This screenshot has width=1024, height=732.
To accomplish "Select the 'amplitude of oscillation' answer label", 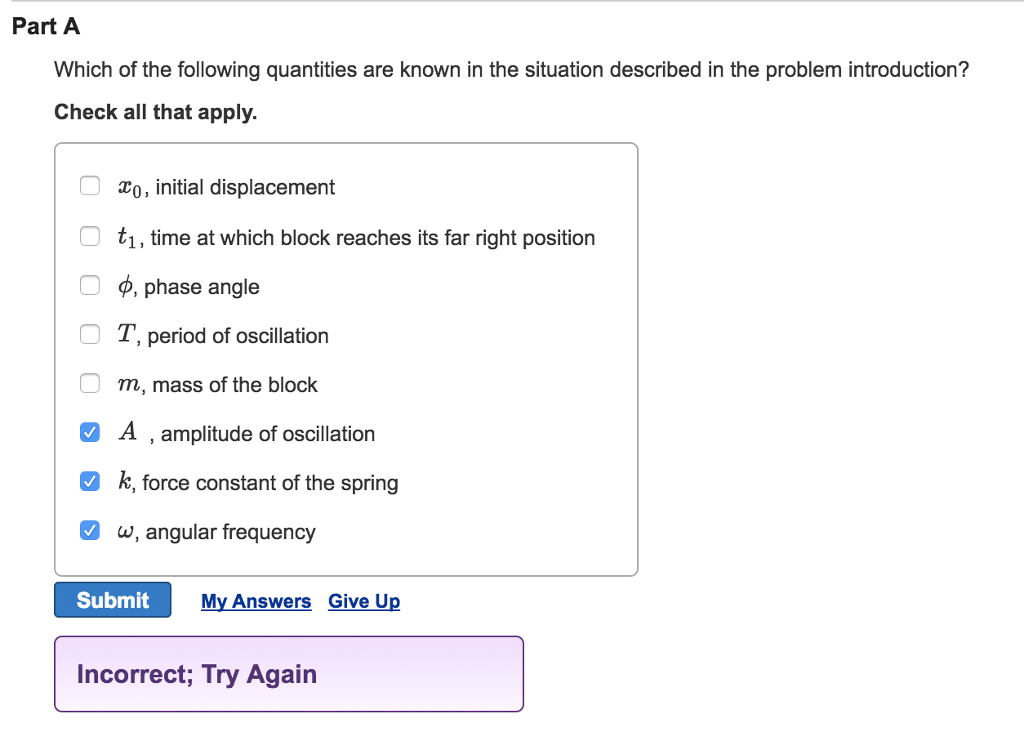I will point(246,434).
